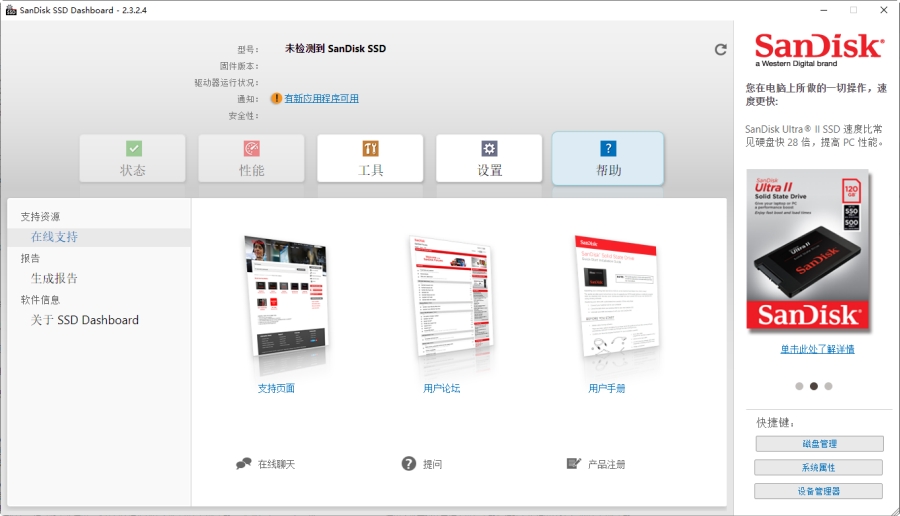
Task: Select the 帮助 help tab
Action: click(608, 158)
